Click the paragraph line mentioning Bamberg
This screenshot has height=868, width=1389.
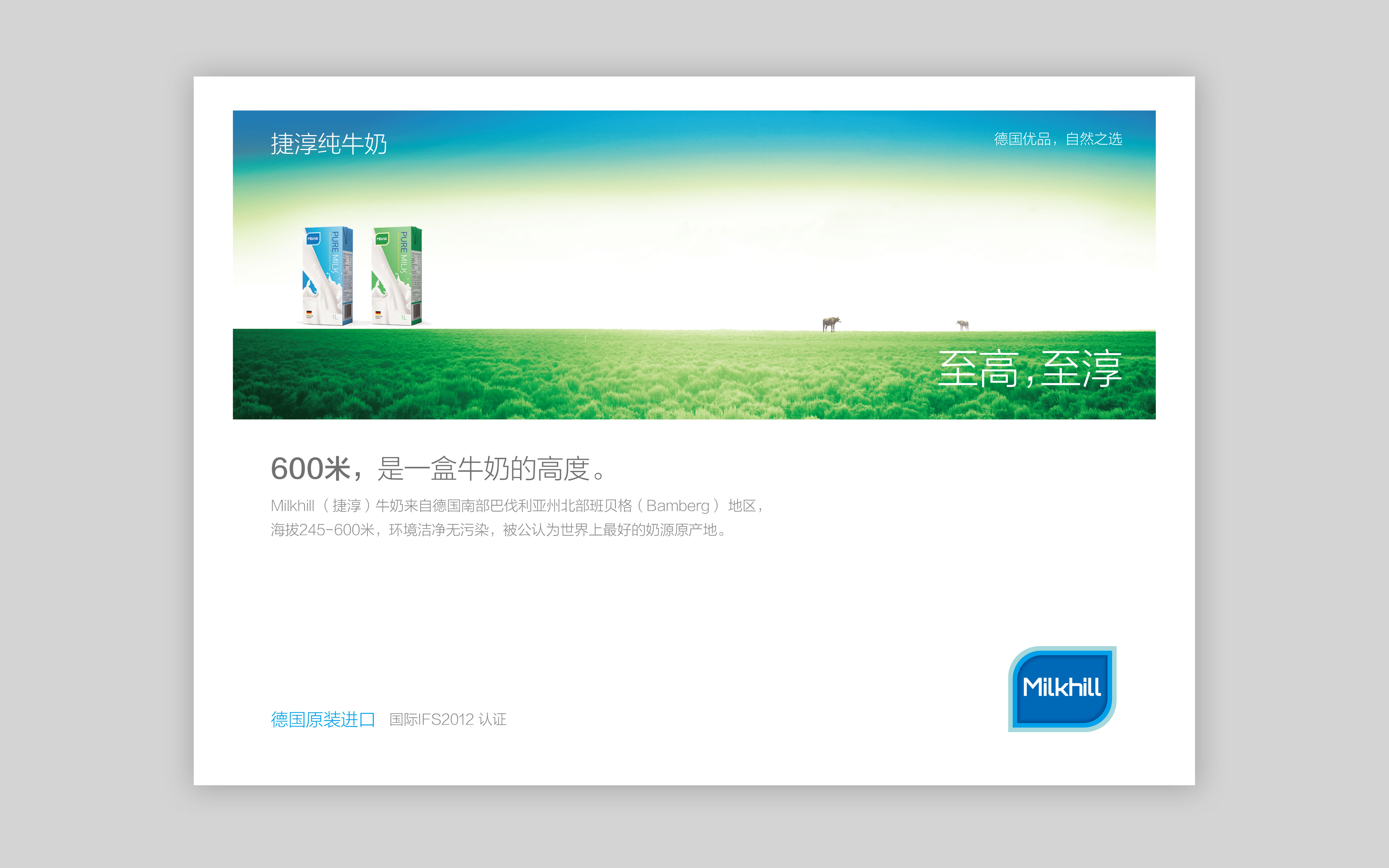pyautogui.click(x=517, y=506)
